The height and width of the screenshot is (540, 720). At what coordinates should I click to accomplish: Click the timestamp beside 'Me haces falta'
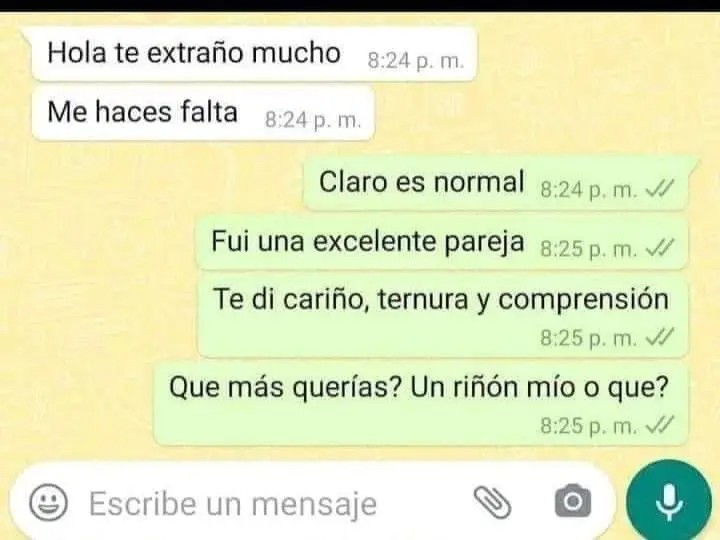(313, 120)
